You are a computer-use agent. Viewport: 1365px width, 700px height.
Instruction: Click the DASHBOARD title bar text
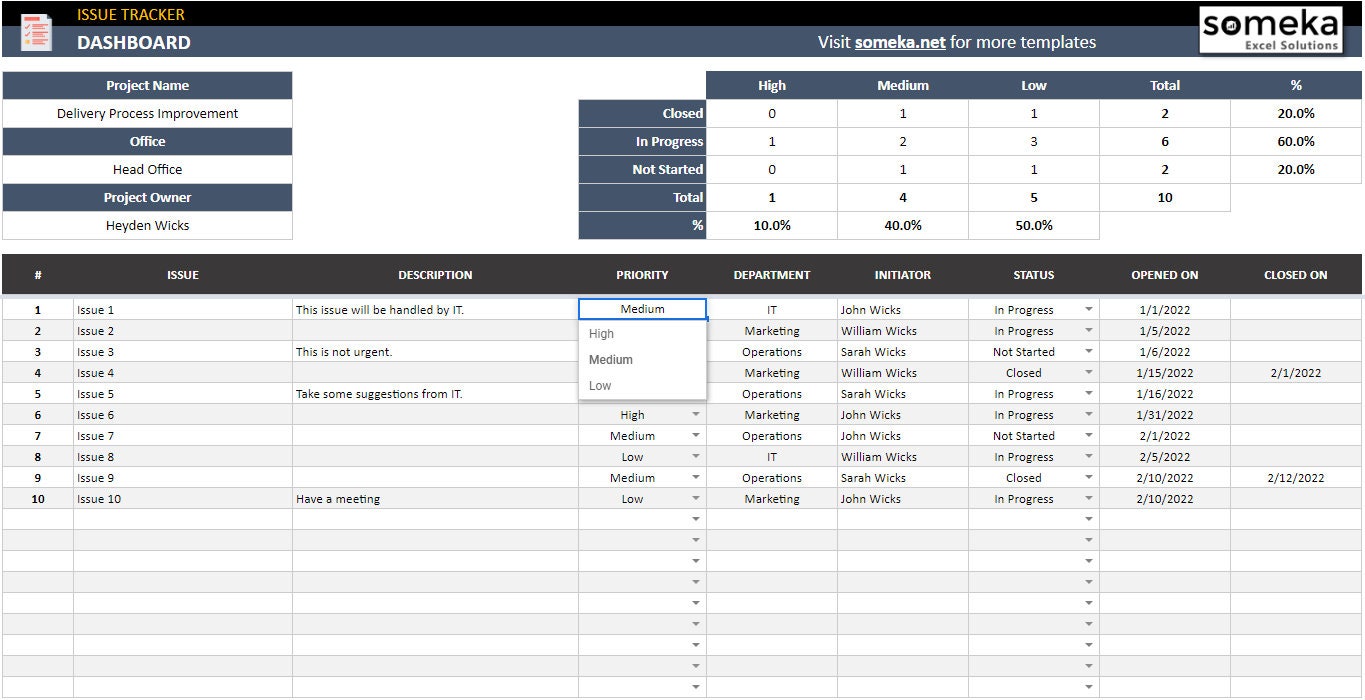134,42
